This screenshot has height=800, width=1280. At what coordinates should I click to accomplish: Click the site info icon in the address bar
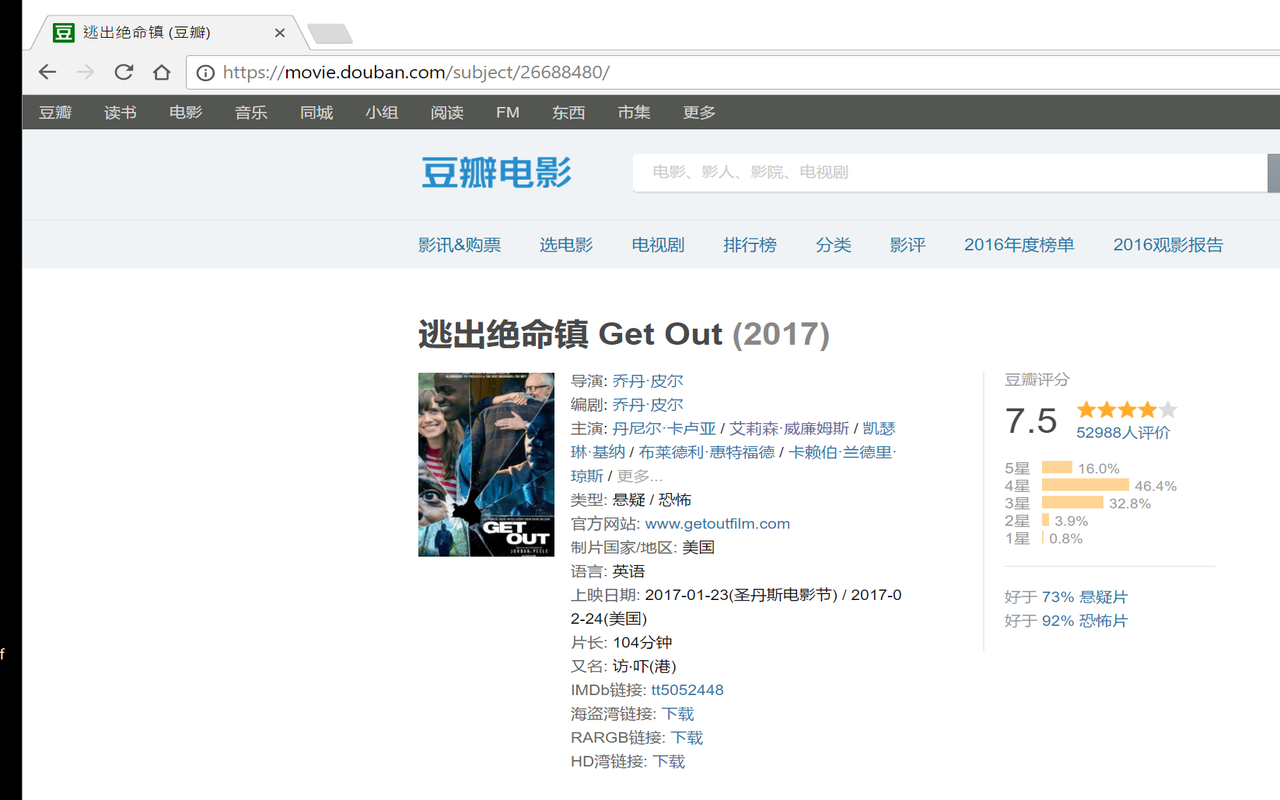(x=207, y=72)
